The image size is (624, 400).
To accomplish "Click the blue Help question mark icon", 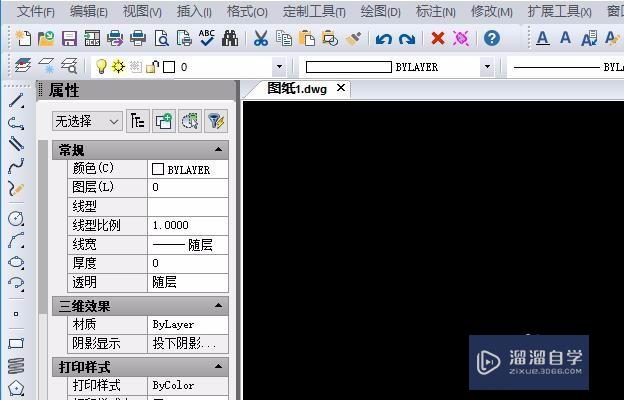I will tap(491, 39).
